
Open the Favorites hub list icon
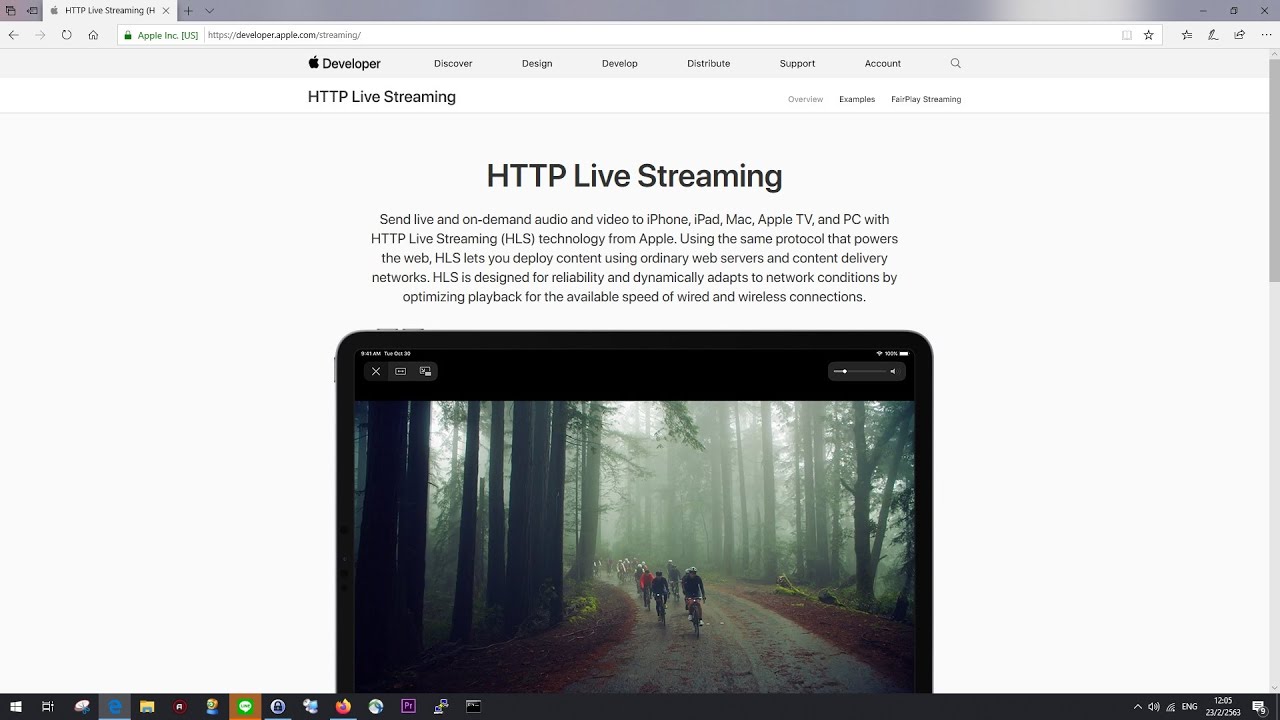1187,35
